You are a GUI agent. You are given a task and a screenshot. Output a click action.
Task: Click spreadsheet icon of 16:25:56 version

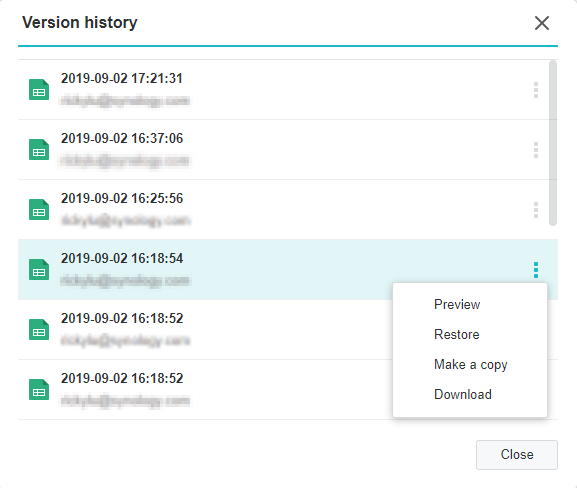39,209
